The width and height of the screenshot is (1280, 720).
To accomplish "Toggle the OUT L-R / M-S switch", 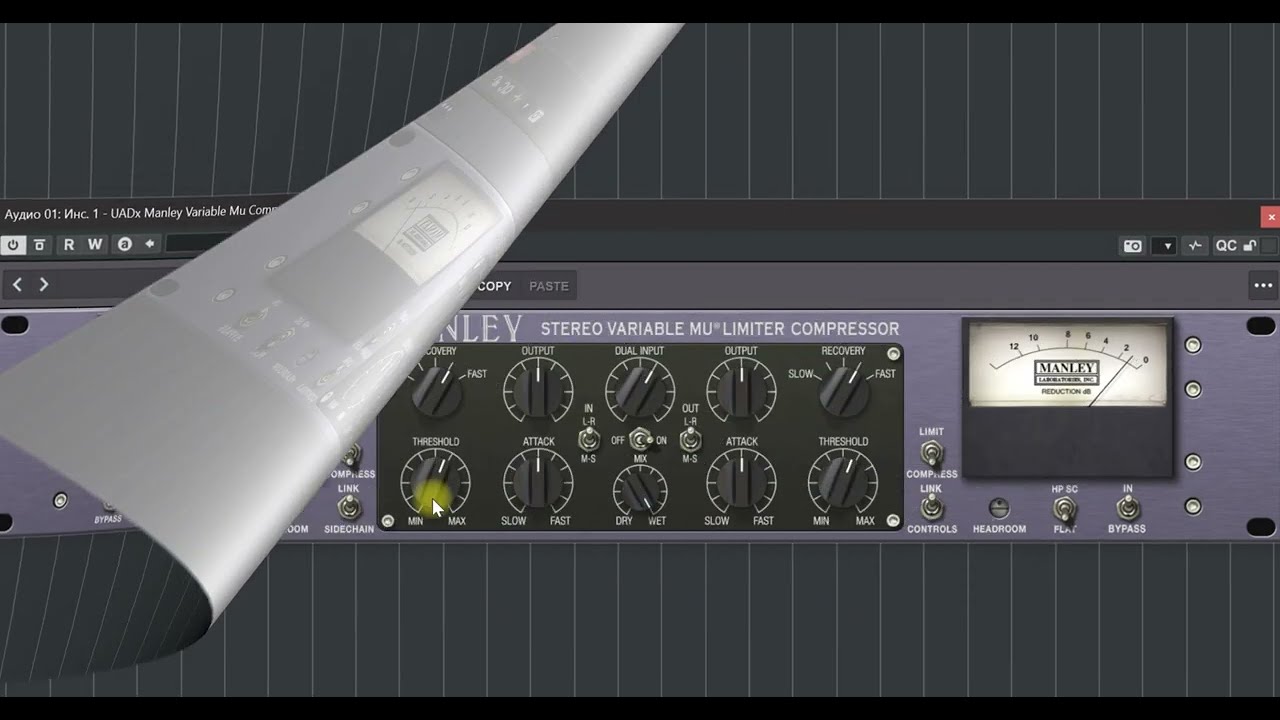I will 690,439.
